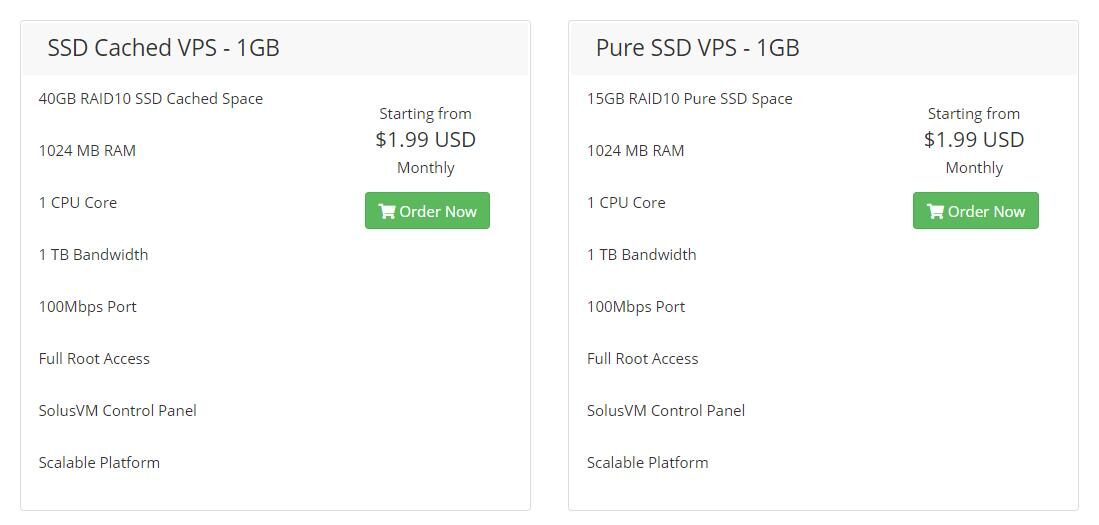Click 1024 MB RAM in SSD Cached plan
Screen dimensions: 1099x525
point(87,151)
